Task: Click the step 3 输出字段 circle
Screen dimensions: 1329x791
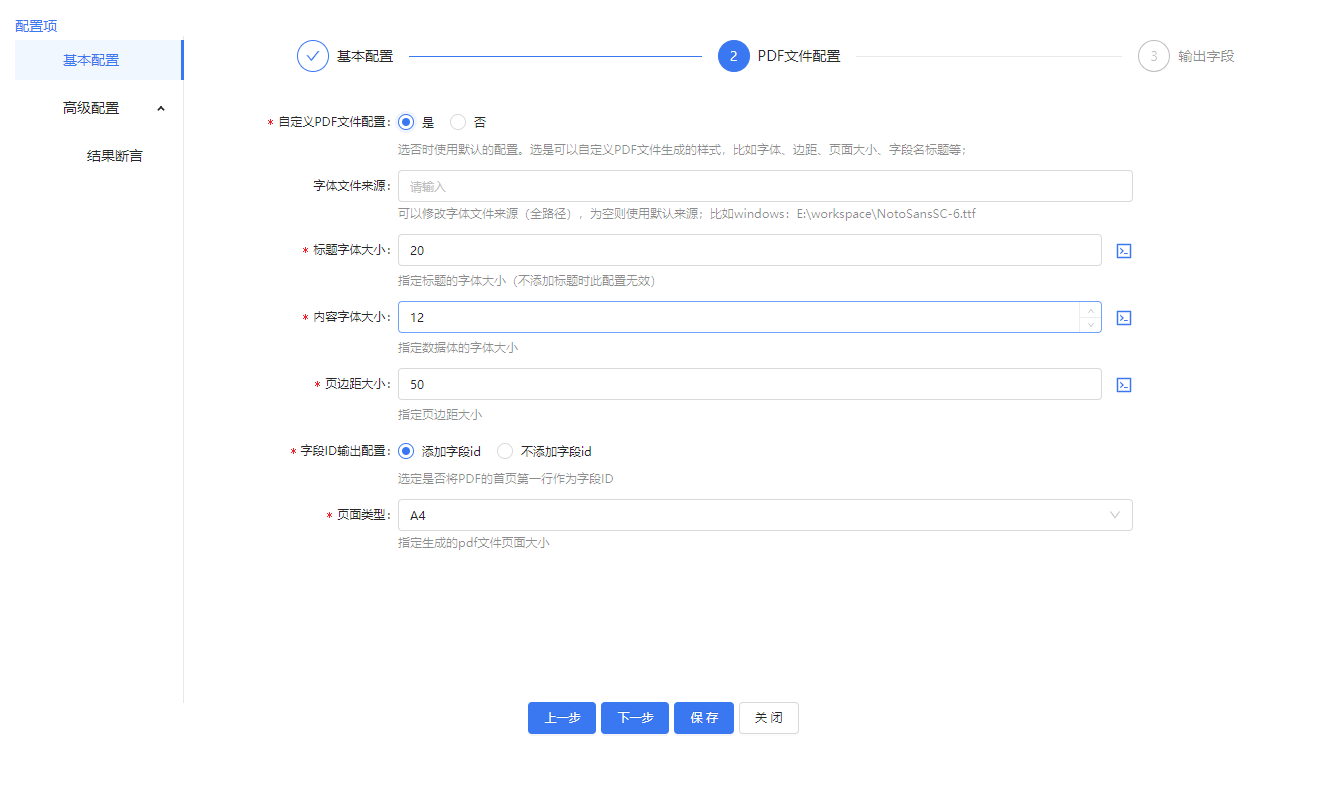Action: click(x=1154, y=56)
